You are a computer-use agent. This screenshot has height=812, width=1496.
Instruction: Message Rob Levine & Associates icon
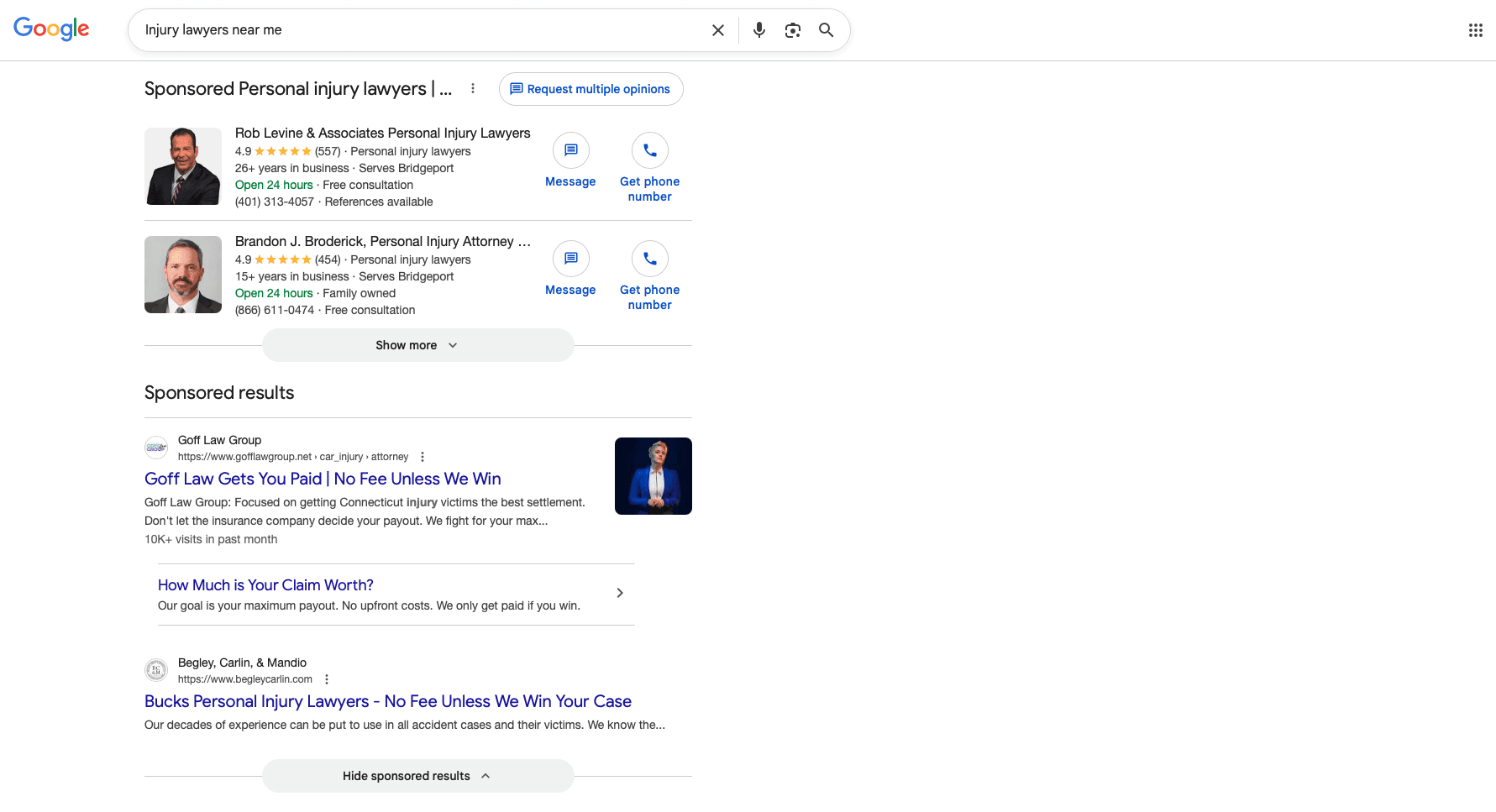pyautogui.click(x=571, y=150)
